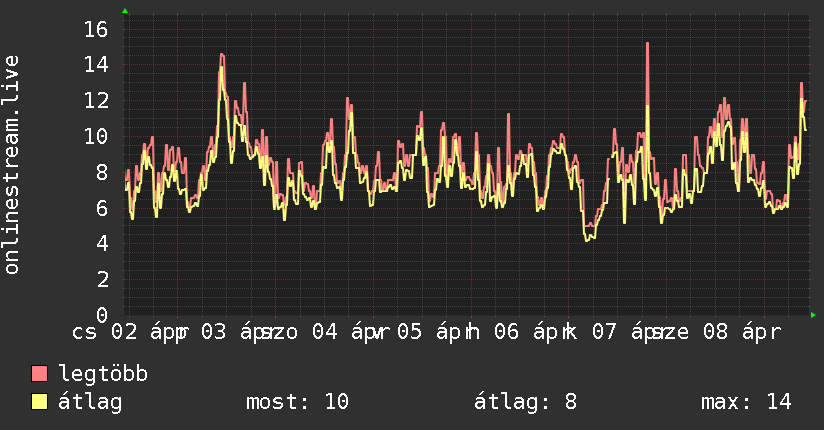Click the '07' x-axis date label

pyautogui.click(x=604, y=332)
